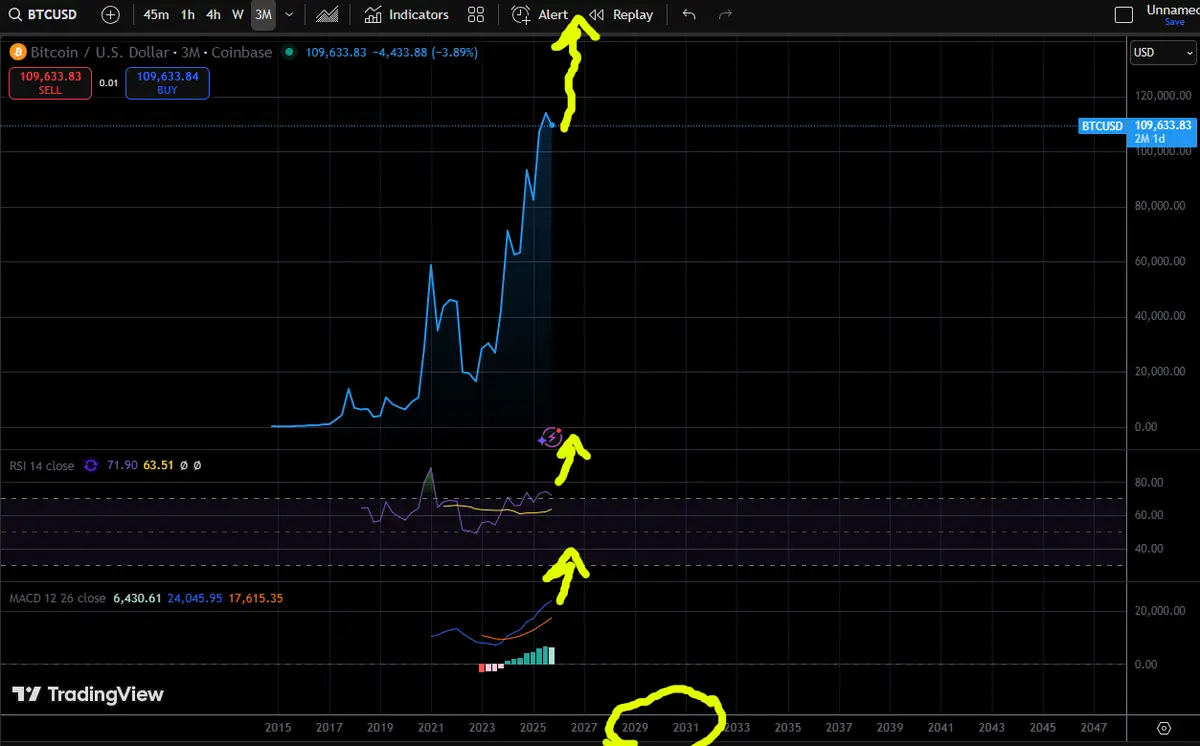Open the layout setup square icon
This screenshot has width=1200, height=746.
pyautogui.click(x=1125, y=15)
